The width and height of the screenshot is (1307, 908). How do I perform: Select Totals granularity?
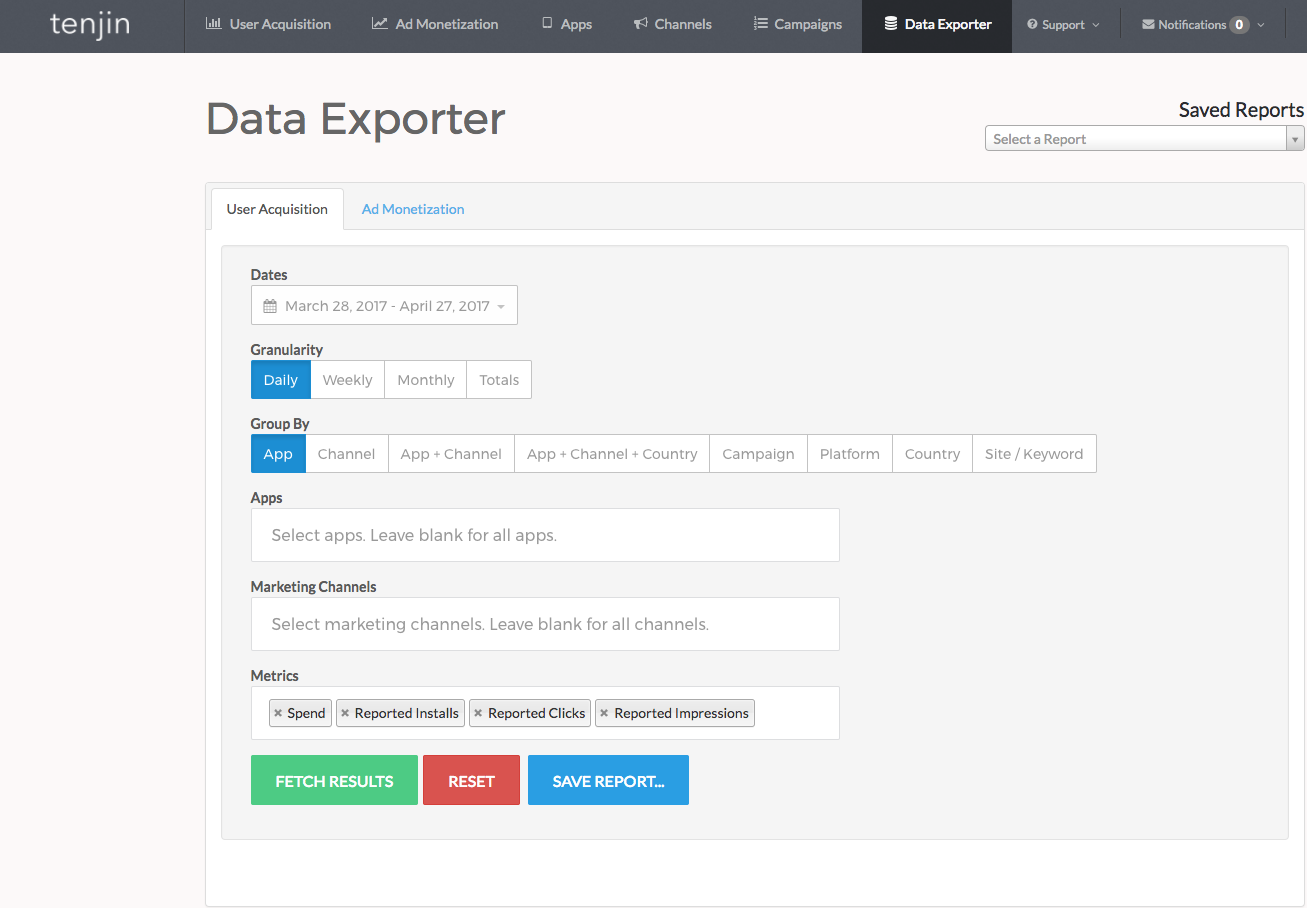click(x=499, y=380)
